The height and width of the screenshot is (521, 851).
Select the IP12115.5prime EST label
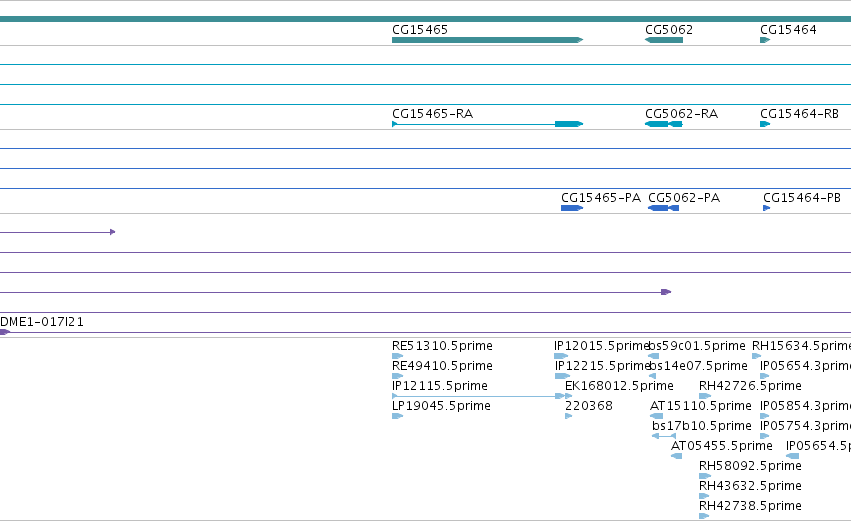click(440, 386)
